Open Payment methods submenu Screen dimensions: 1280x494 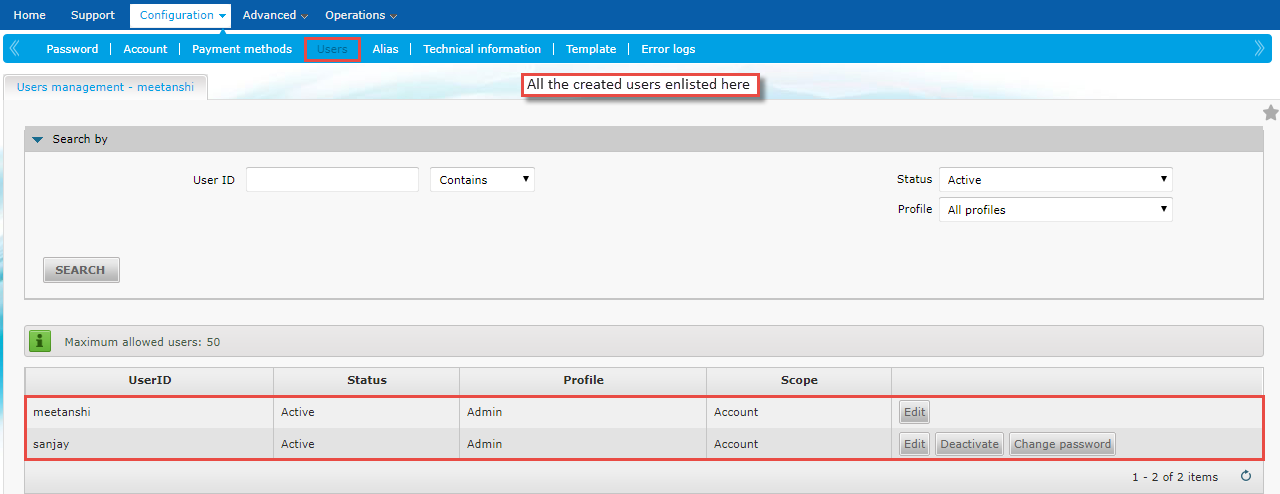(242, 49)
